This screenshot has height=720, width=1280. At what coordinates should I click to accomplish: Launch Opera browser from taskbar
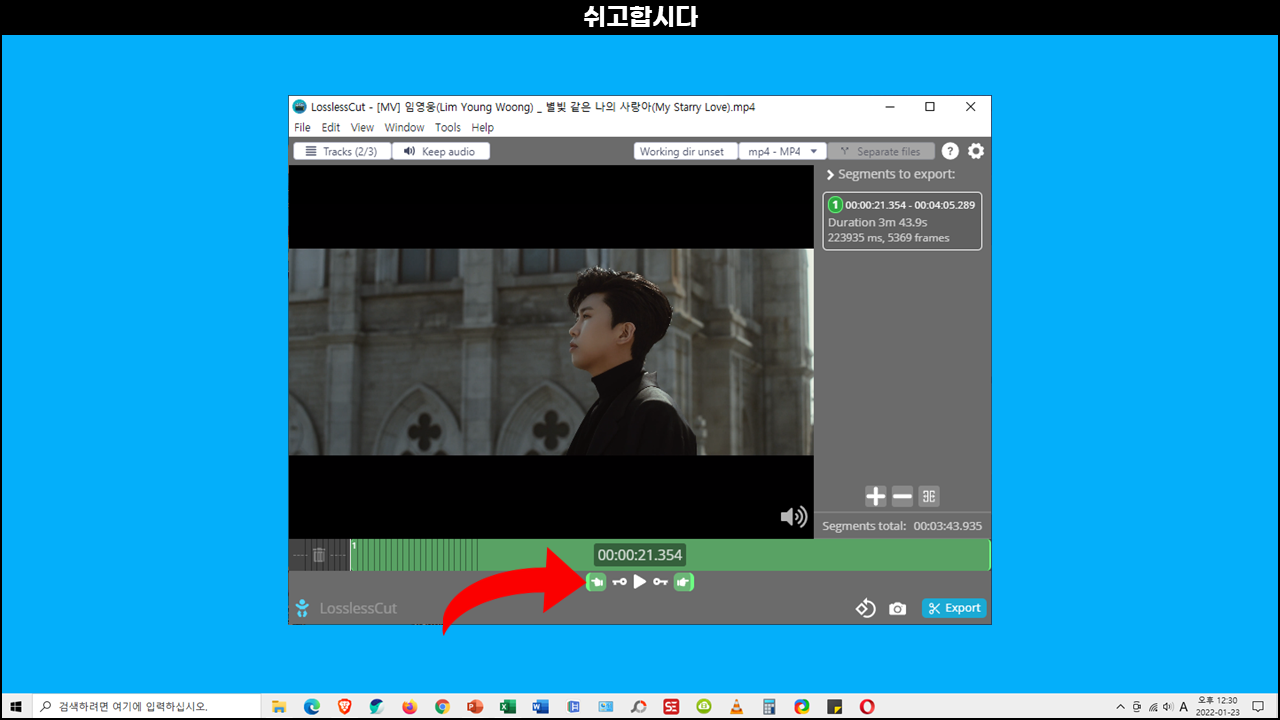click(x=867, y=706)
